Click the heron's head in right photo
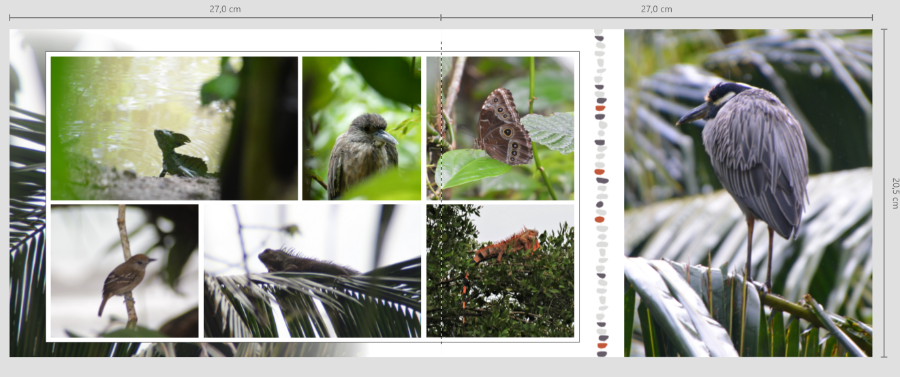This screenshot has height=377, width=900. [x=717, y=100]
